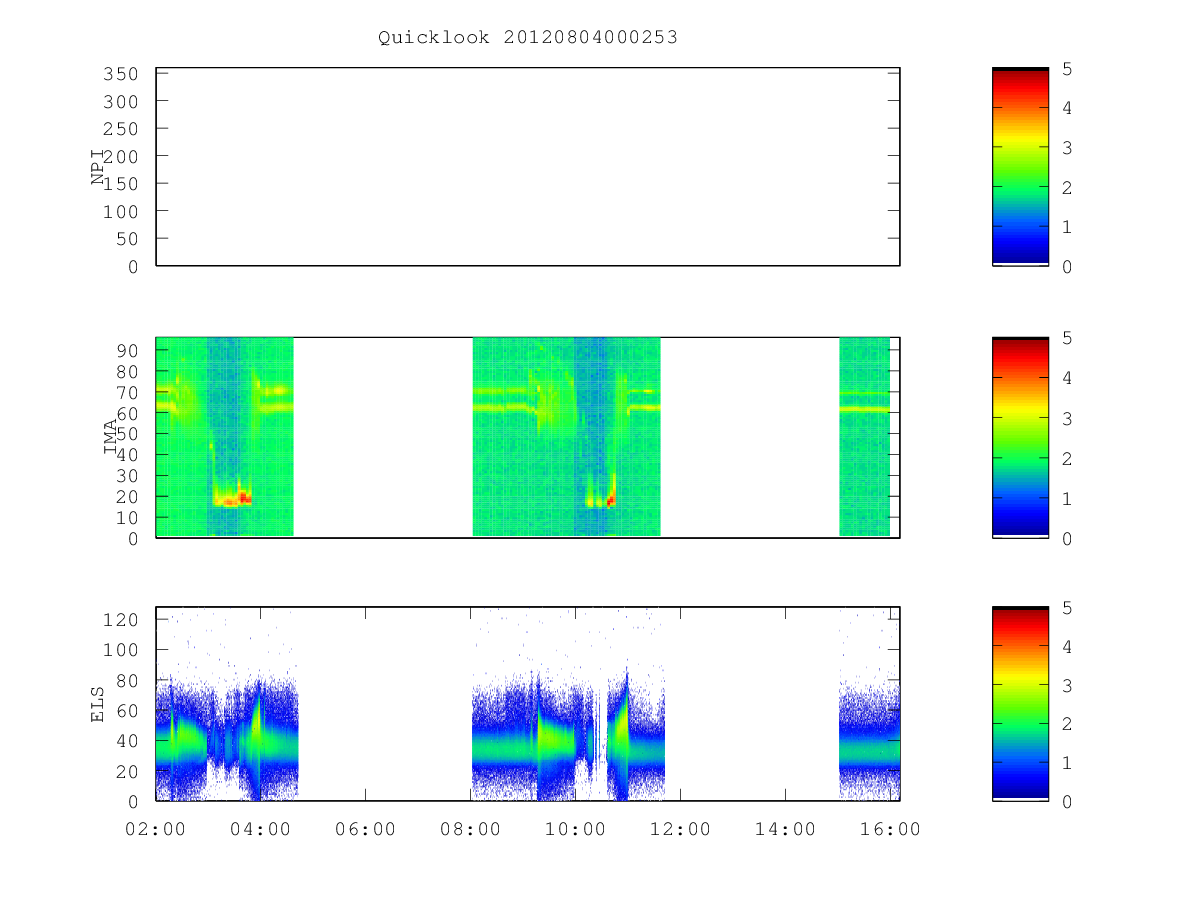Click the 16:00 time axis label
The image size is (1200, 900).
point(891,829)
